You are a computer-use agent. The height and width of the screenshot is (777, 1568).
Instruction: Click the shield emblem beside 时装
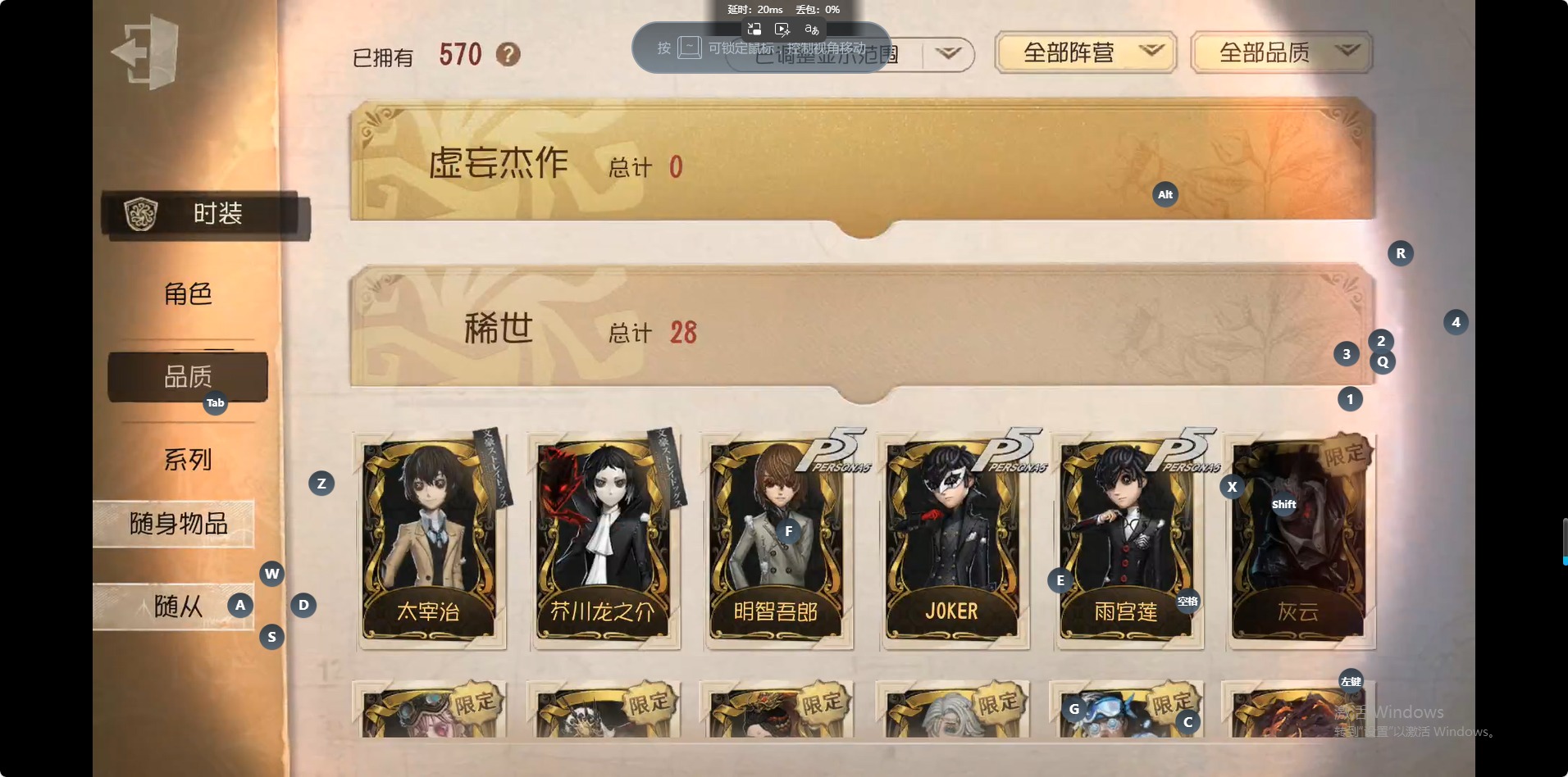pos(140,214)
